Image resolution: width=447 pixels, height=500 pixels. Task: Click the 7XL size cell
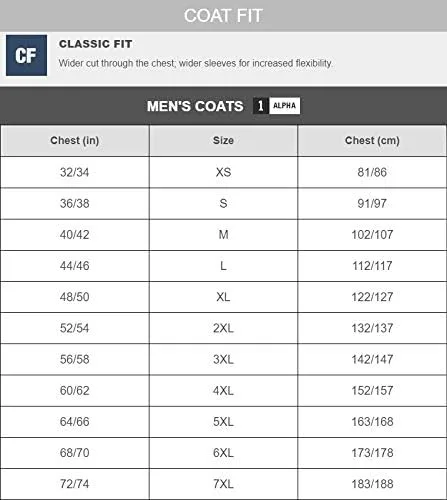223,484
